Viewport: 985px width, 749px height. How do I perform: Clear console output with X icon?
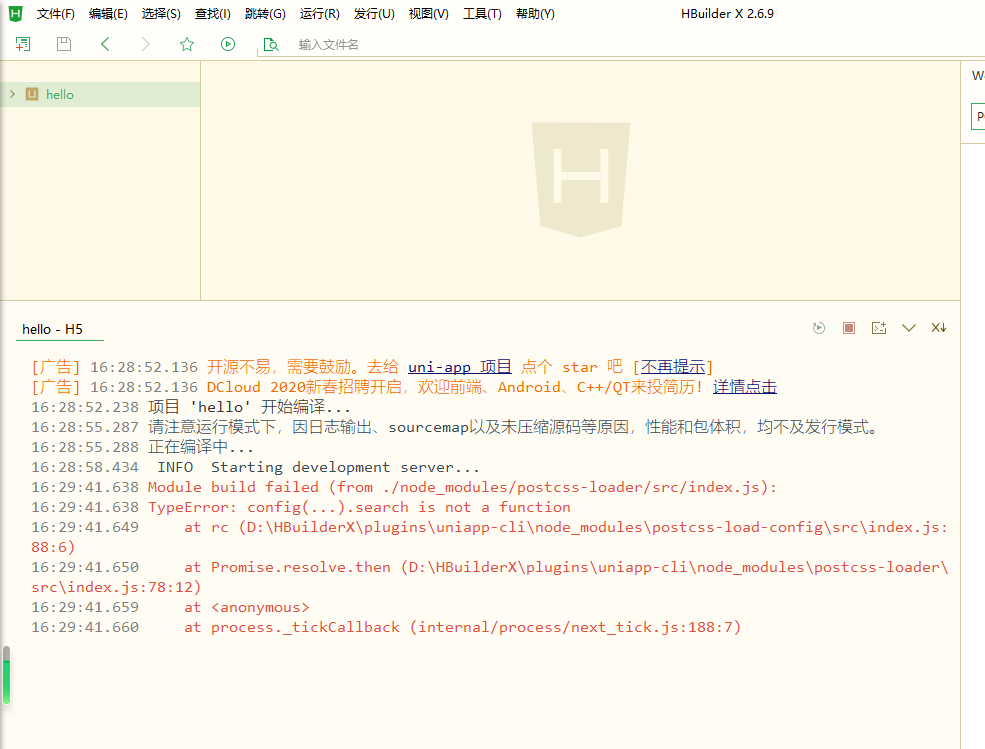click(939, 328)
